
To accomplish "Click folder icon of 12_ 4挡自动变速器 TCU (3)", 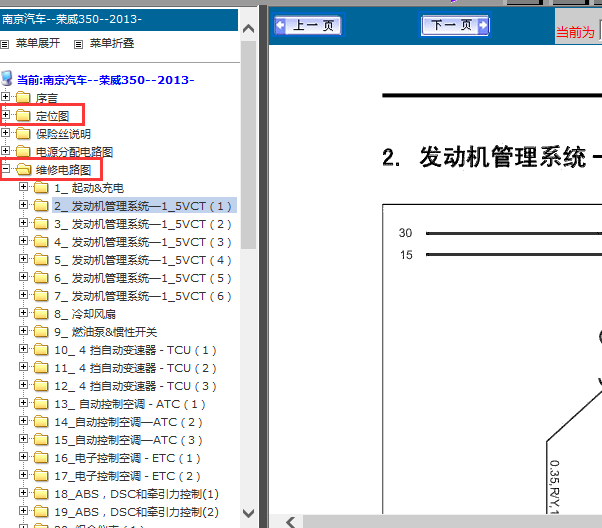I will click(x=41, y=386).
